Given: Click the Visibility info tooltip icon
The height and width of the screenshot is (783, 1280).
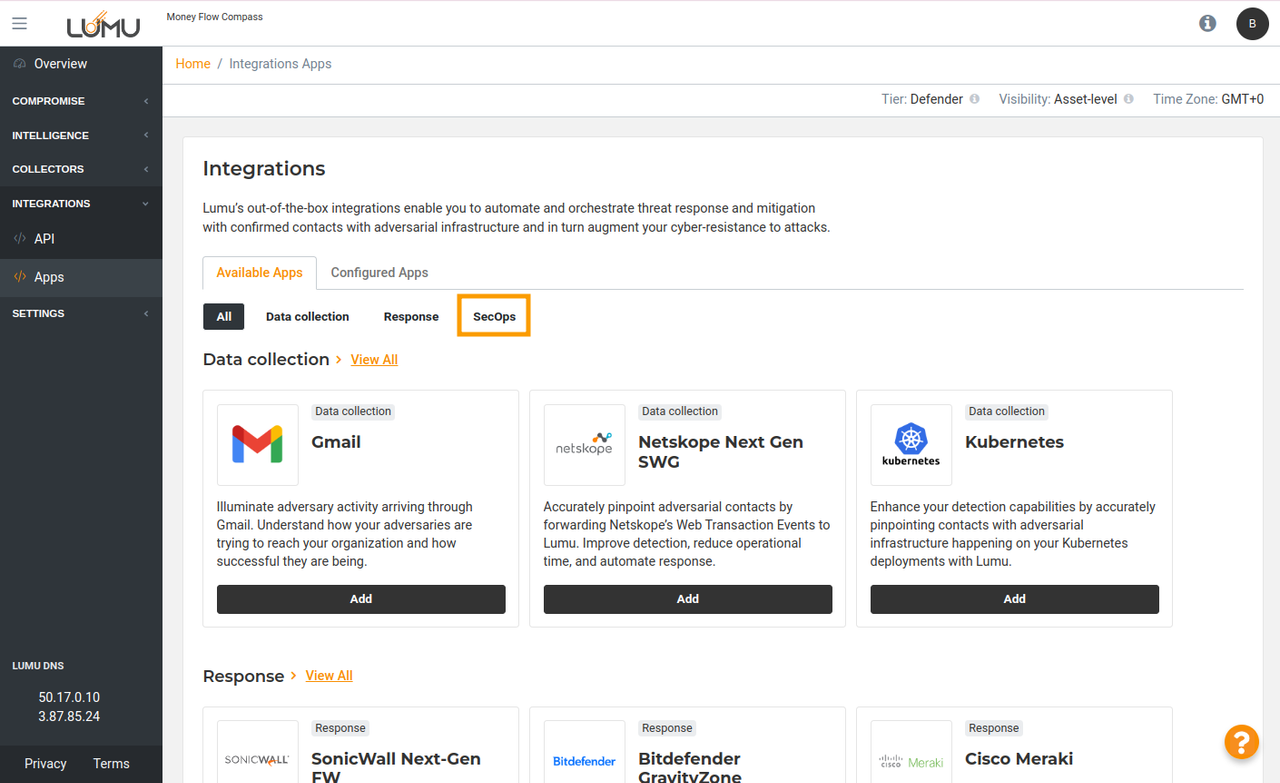Looking at the screenshot, I should [1128, 99].
